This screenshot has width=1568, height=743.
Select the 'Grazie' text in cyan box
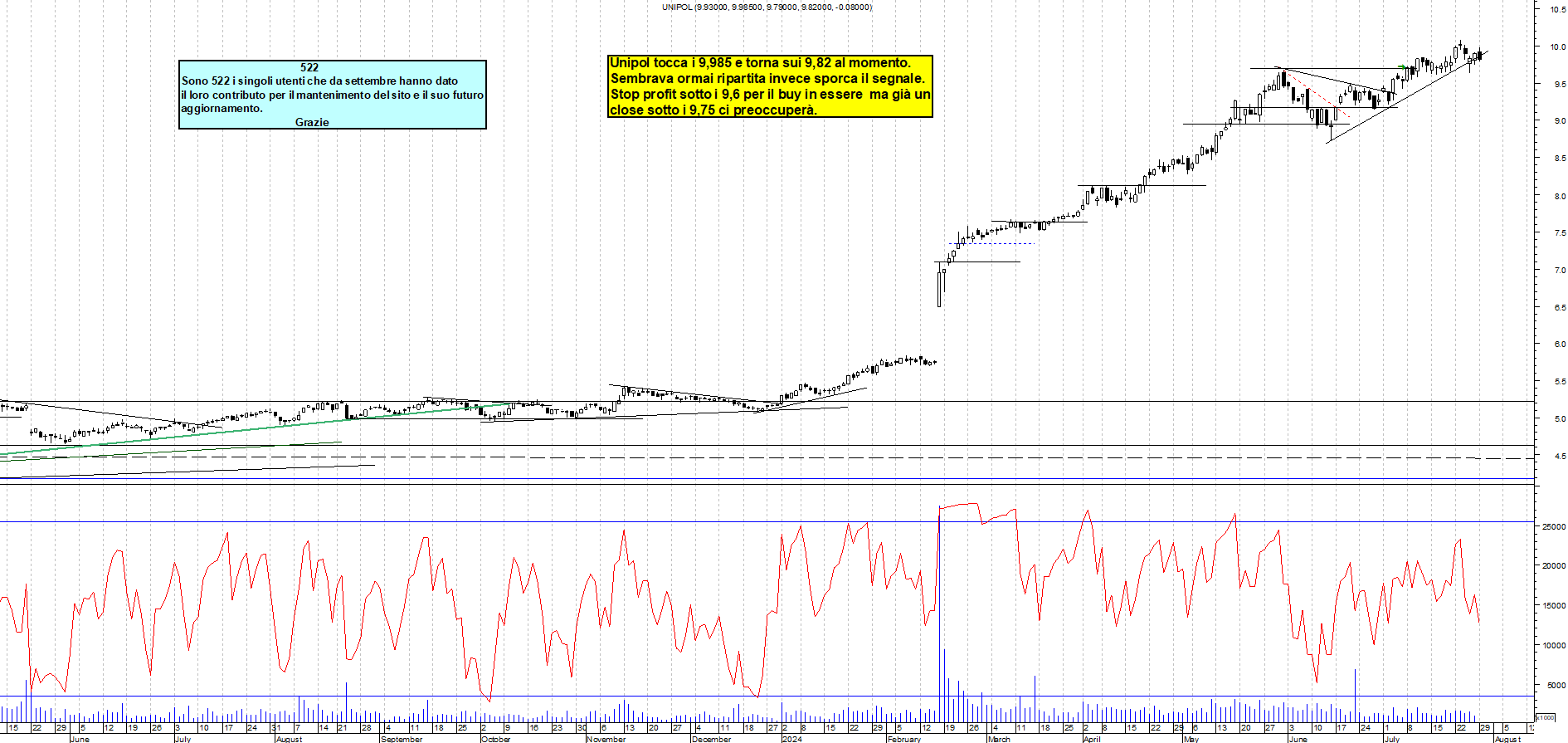click(x=312, y=122)
